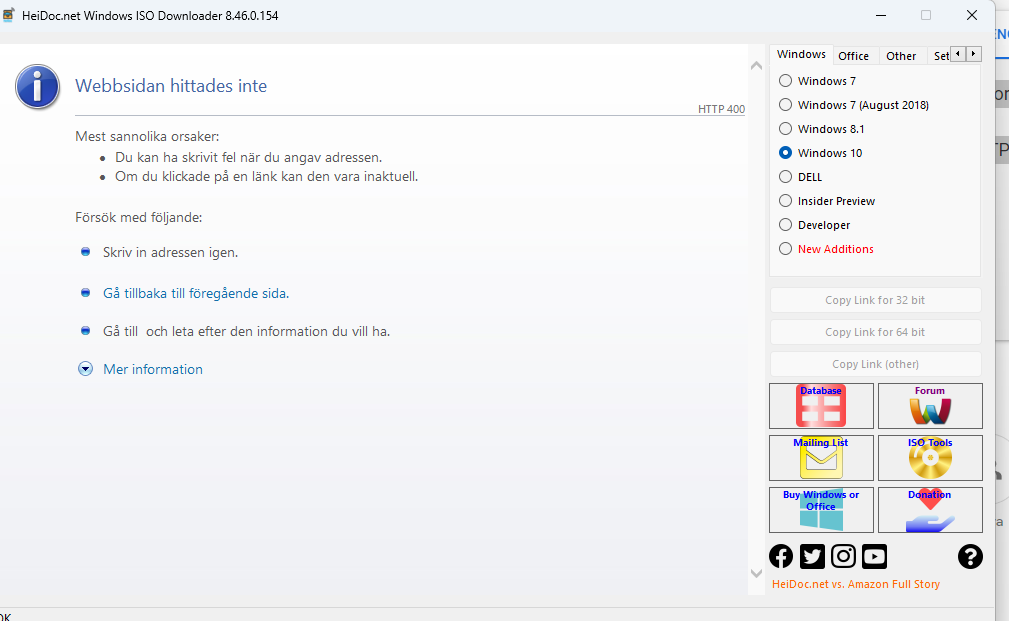The width and height of the screenshot is (1009, 621).
Task: Select the Windows 10 radio button
Action: coord(785,153)
